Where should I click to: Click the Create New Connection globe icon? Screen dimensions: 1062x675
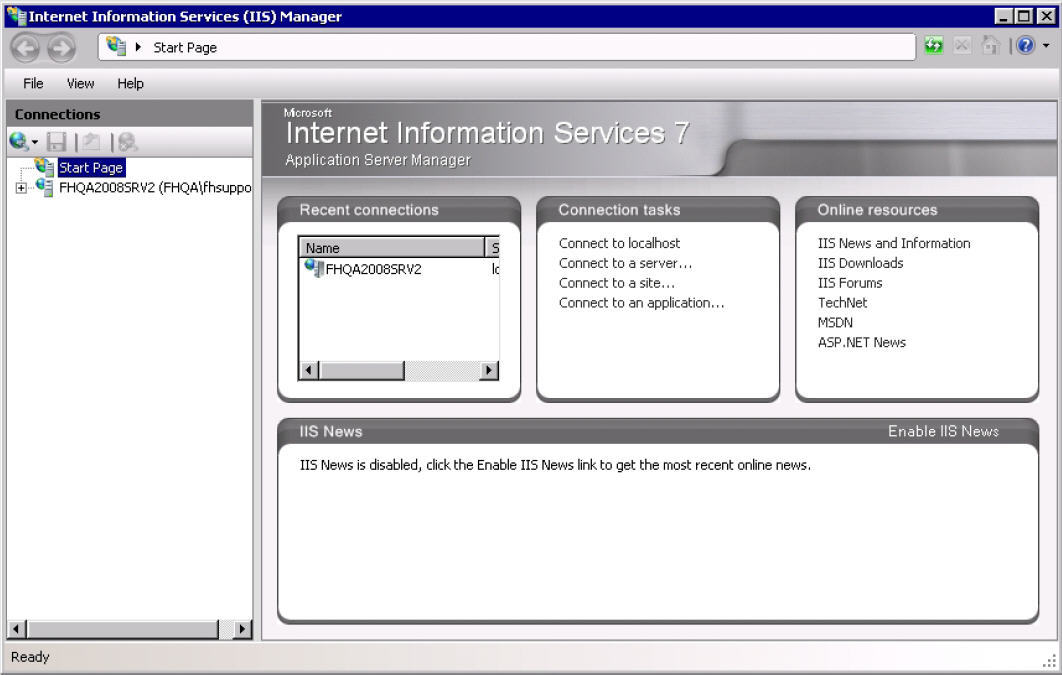[18, 142]
